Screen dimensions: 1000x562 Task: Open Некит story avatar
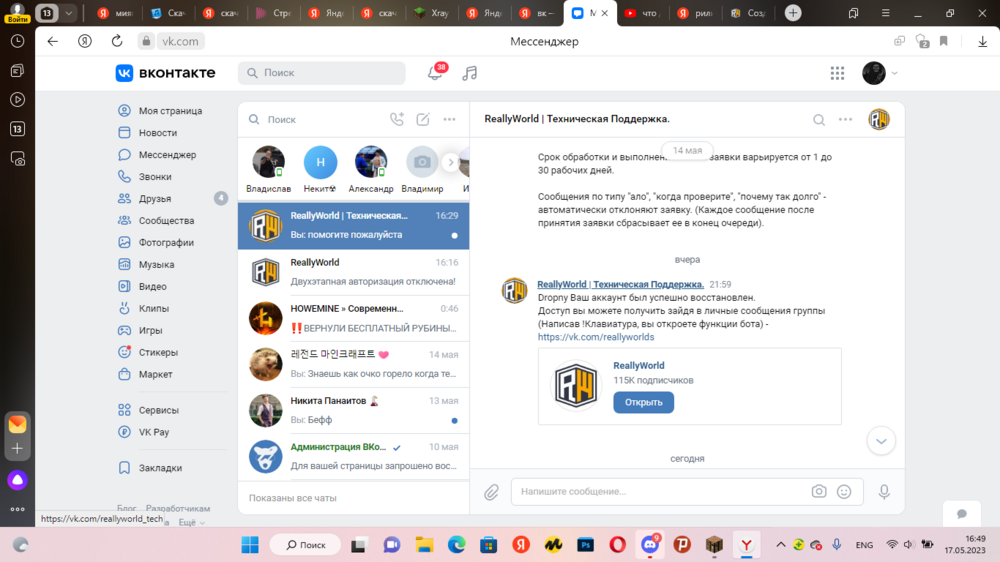click(320, 162)
